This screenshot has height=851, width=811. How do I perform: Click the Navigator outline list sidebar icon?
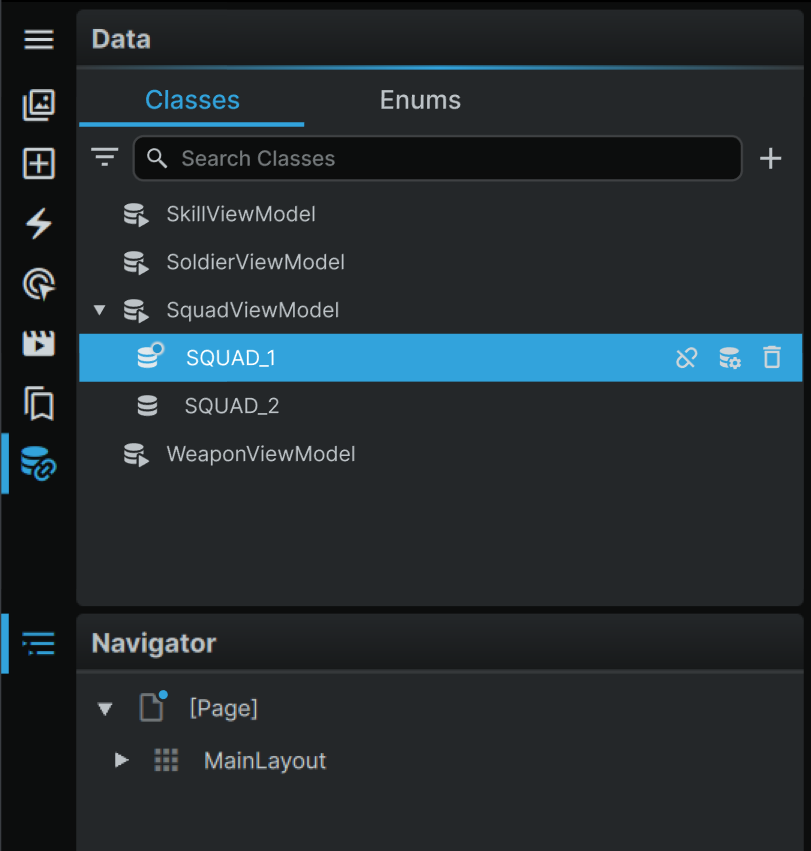(39, 643)
